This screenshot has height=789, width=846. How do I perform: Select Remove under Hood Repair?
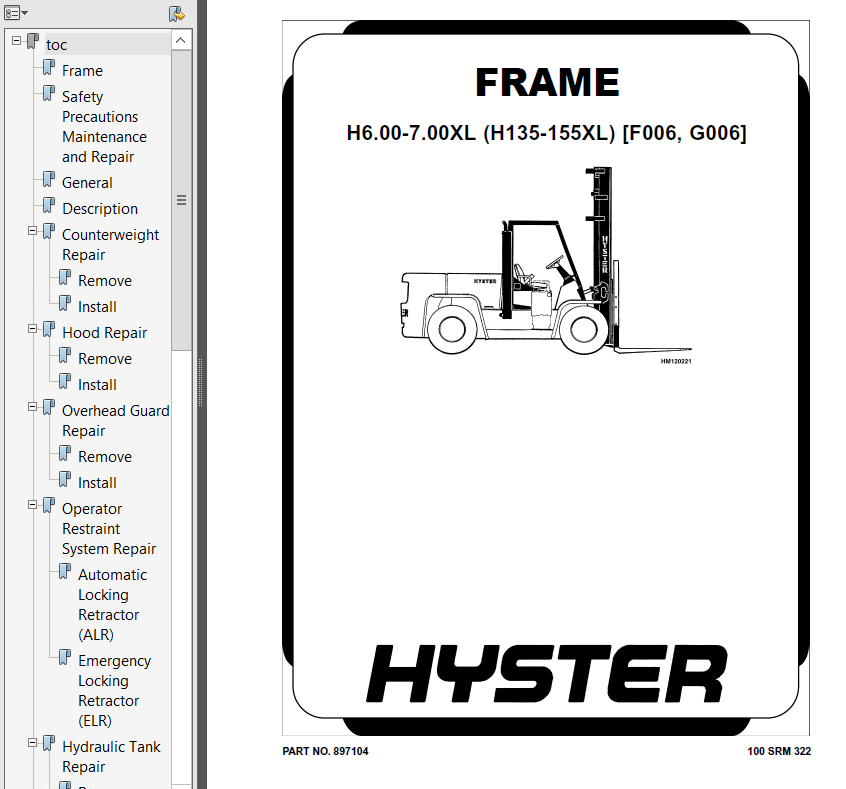tap(105, 359)
